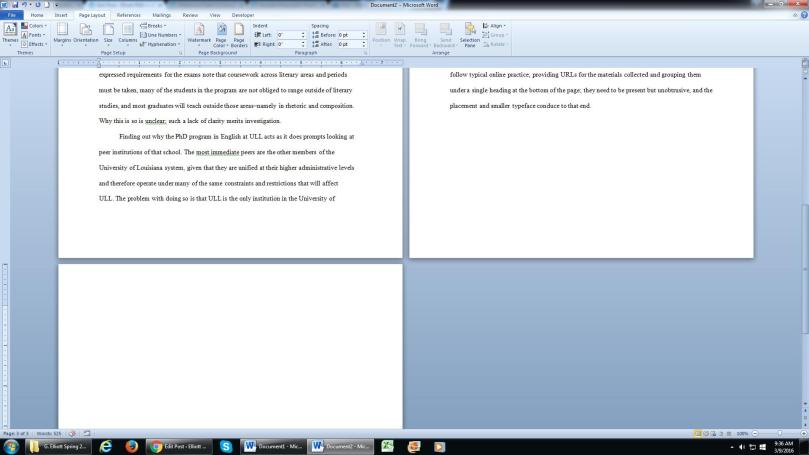Click the Margins icon

(61, 34)
